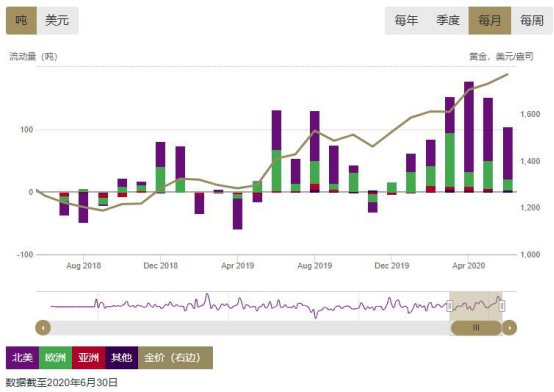Click the scrollbar thumb with grip lines
Screen dimensions: 554x392
tap(476, 328)
